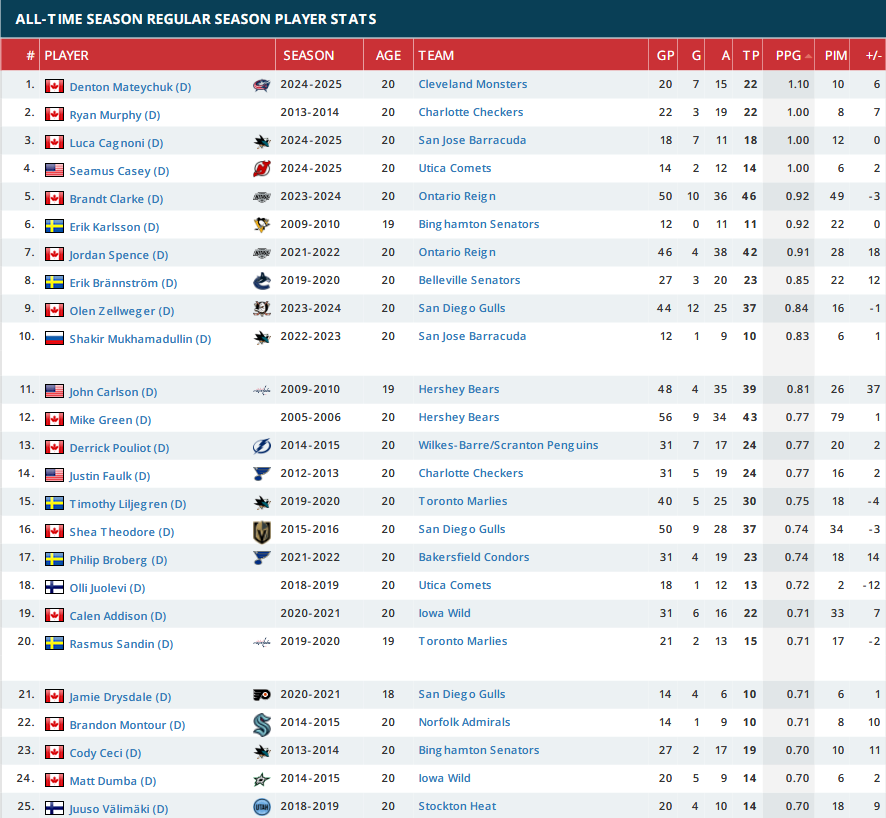Open Erik Karlsson player link

click(x=114, y=227)
